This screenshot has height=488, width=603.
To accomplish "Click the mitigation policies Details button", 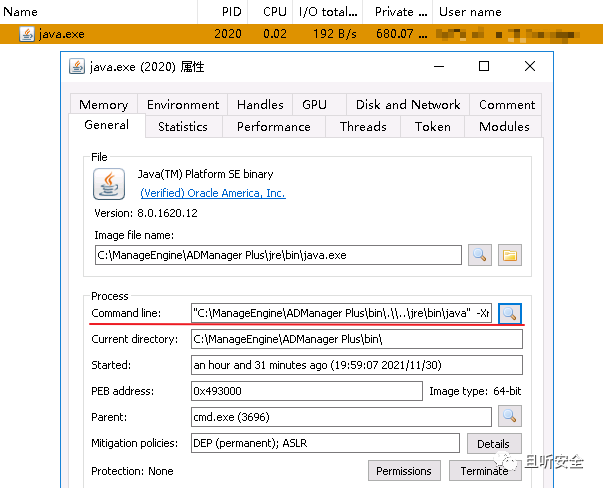I will click(x=494, y=444).
